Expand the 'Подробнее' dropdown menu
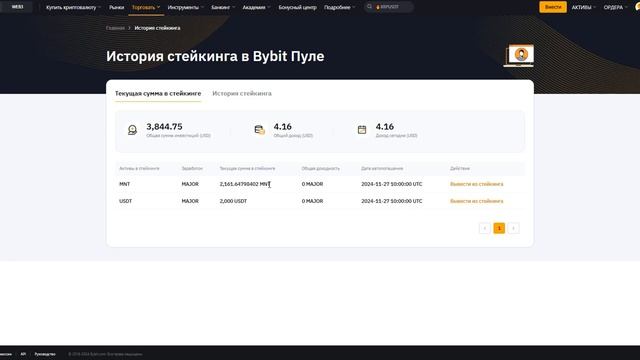The width and height of the screenshot is (640, 360). tap(339, 7)
